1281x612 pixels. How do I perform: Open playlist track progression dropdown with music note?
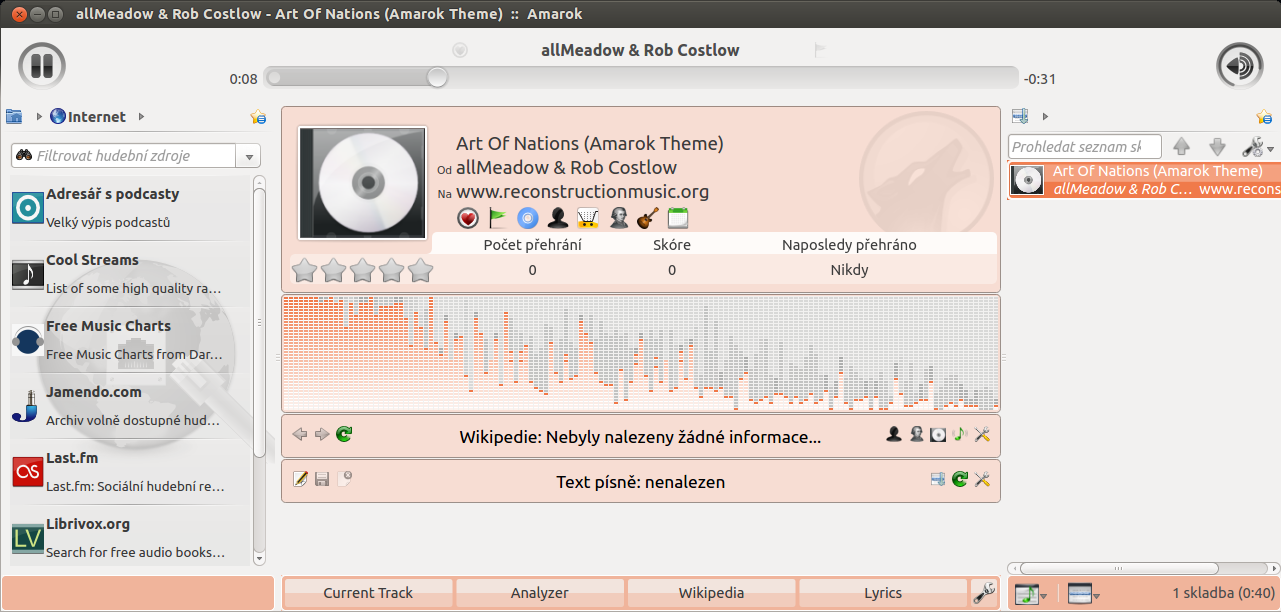point(1031,594)
